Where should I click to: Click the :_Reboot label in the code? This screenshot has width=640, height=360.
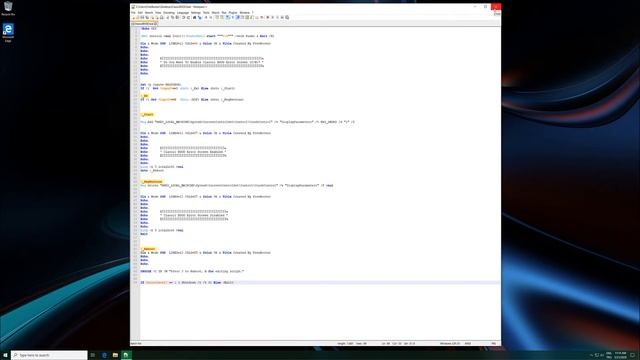pyautogui.click(x=148, y=249)
